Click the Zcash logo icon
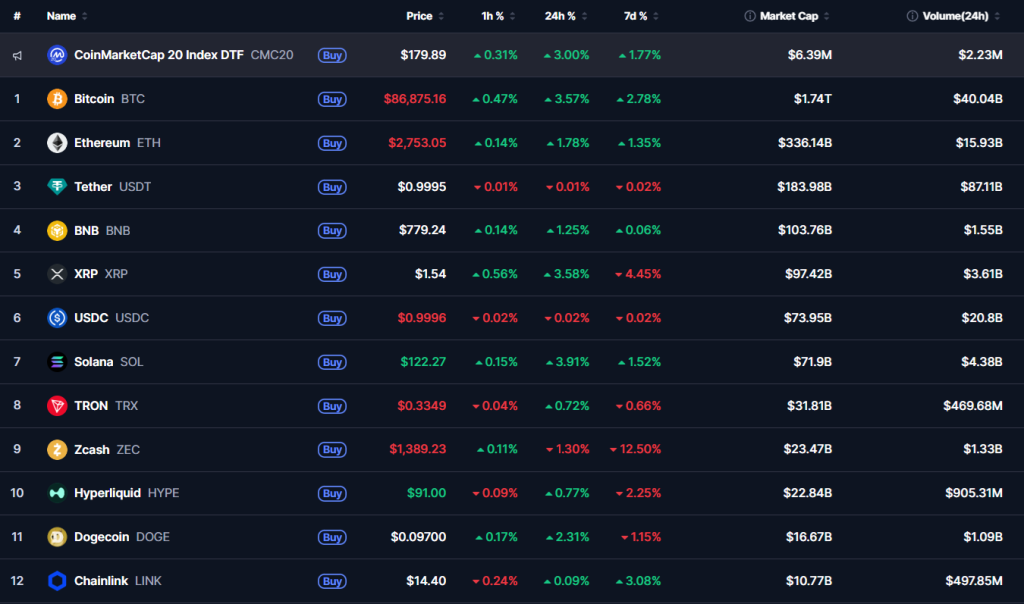 tap(57, 449)
